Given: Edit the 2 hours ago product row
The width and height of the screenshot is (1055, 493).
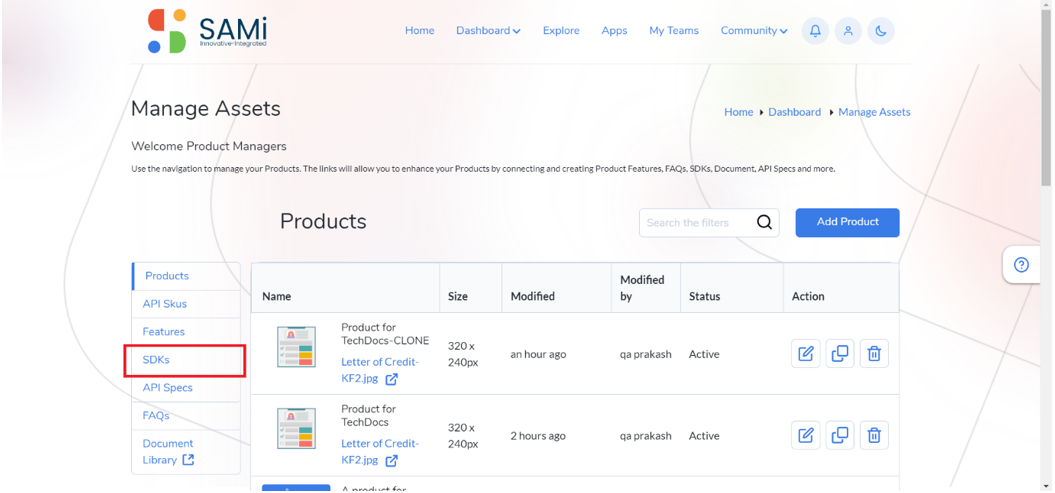Looking at the screenshot, I should (x=805, y=435).
